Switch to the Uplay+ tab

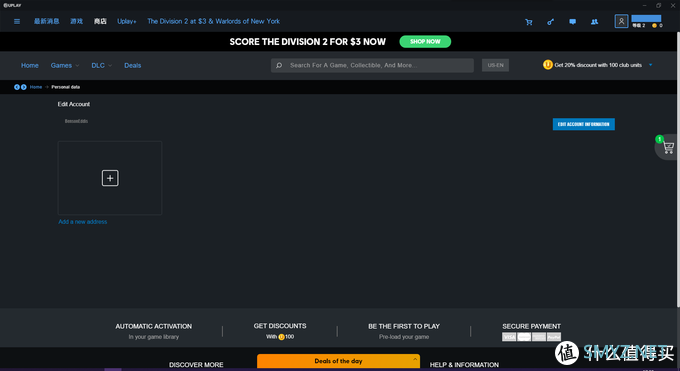coord(127,21)
